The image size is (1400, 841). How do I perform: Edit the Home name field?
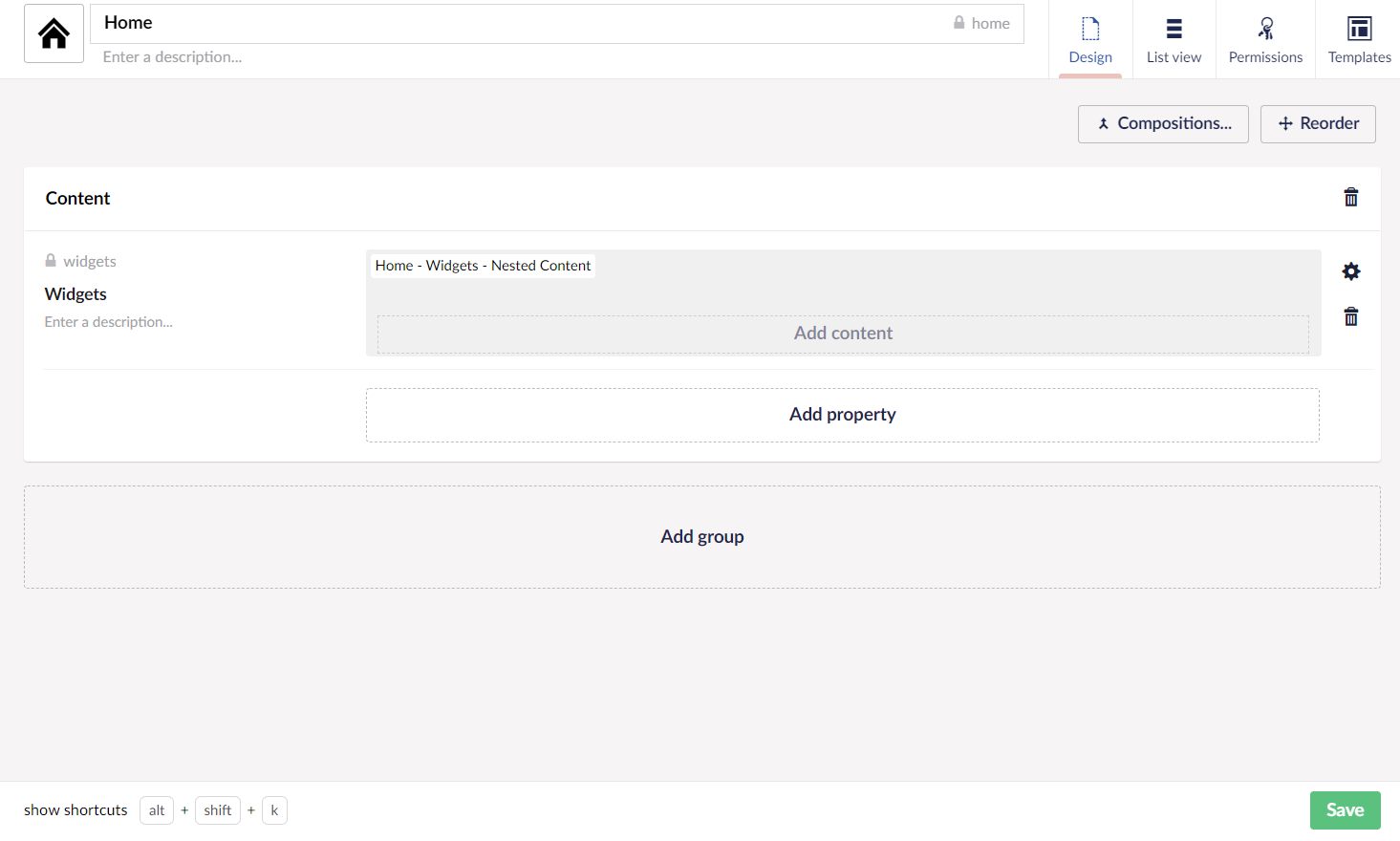[516, 23]
